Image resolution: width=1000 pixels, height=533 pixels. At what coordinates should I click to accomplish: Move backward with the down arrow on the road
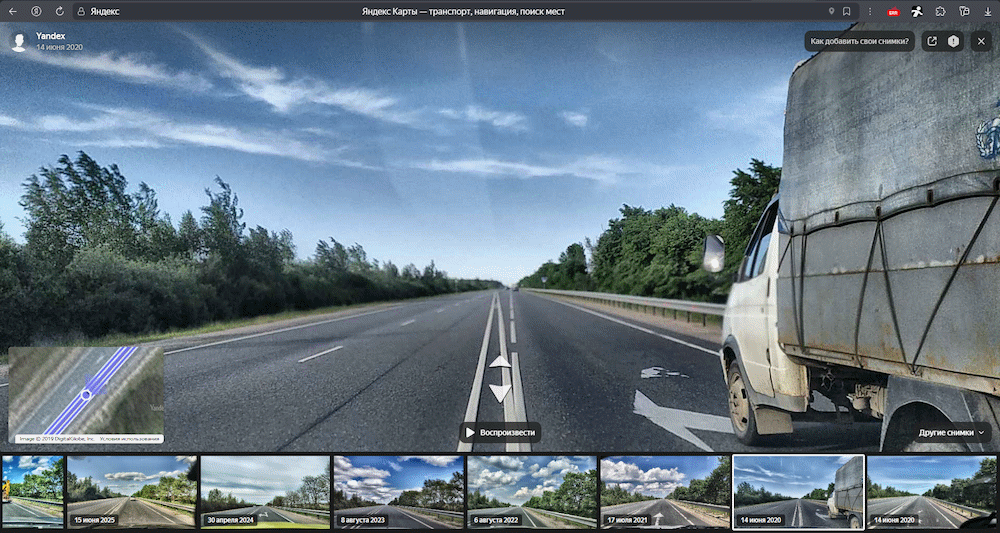[x=500, y=393]
